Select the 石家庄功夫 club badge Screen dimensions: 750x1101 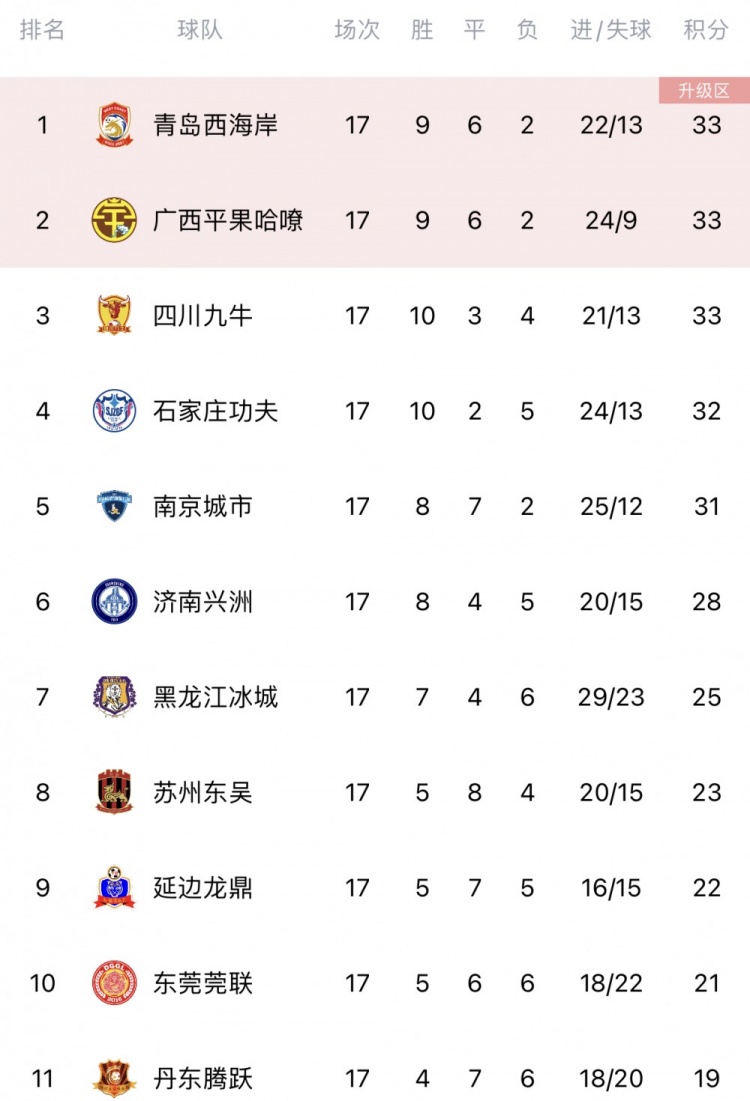[x=114, y=410]
